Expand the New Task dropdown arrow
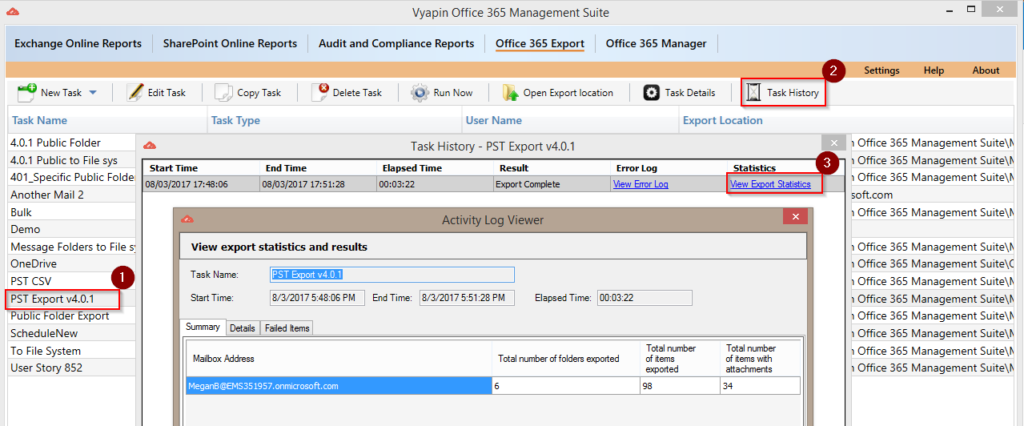 (x=93, y=93)
